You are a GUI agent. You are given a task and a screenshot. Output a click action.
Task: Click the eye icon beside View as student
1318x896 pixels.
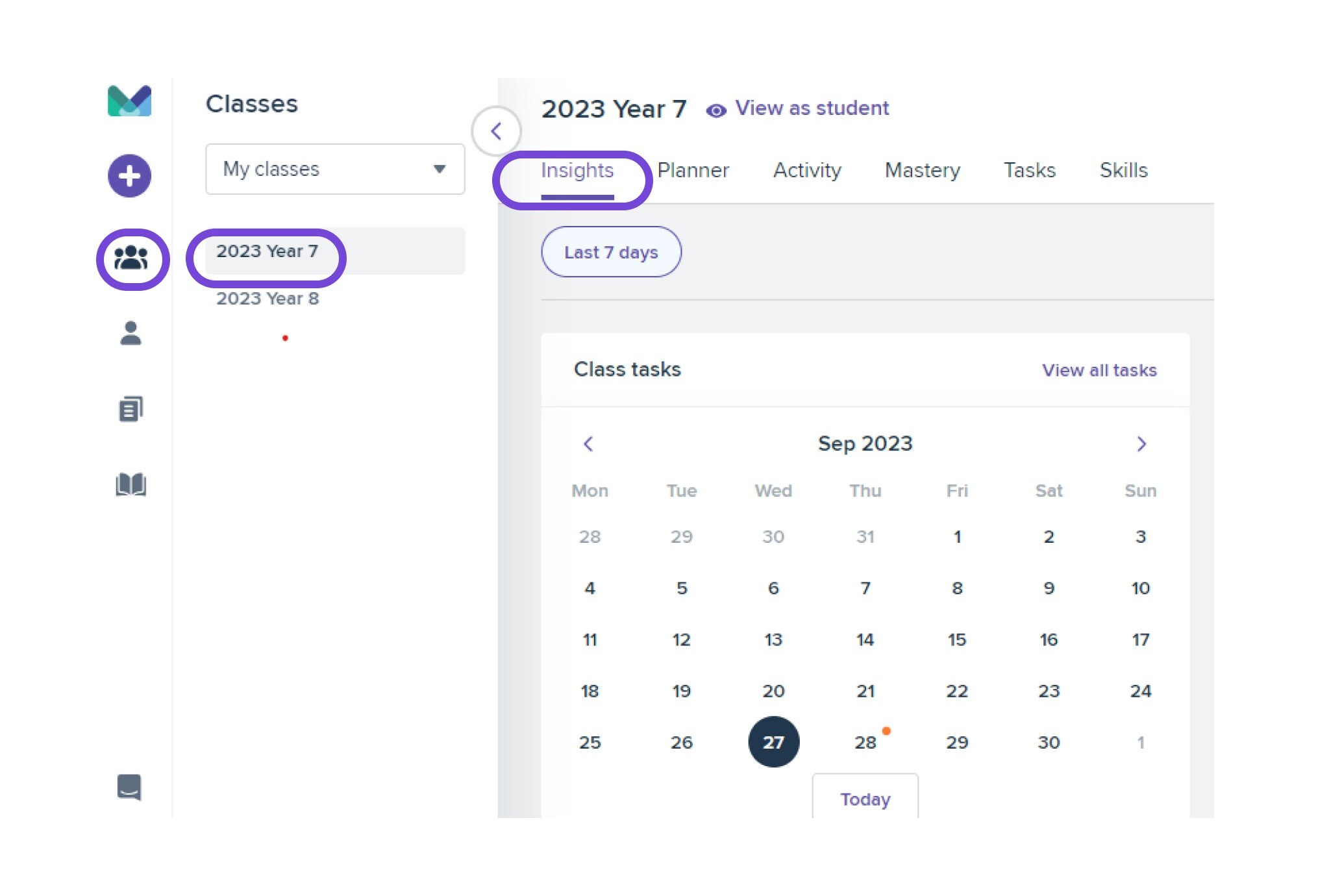pyautogui.click(x=715, y=111)
